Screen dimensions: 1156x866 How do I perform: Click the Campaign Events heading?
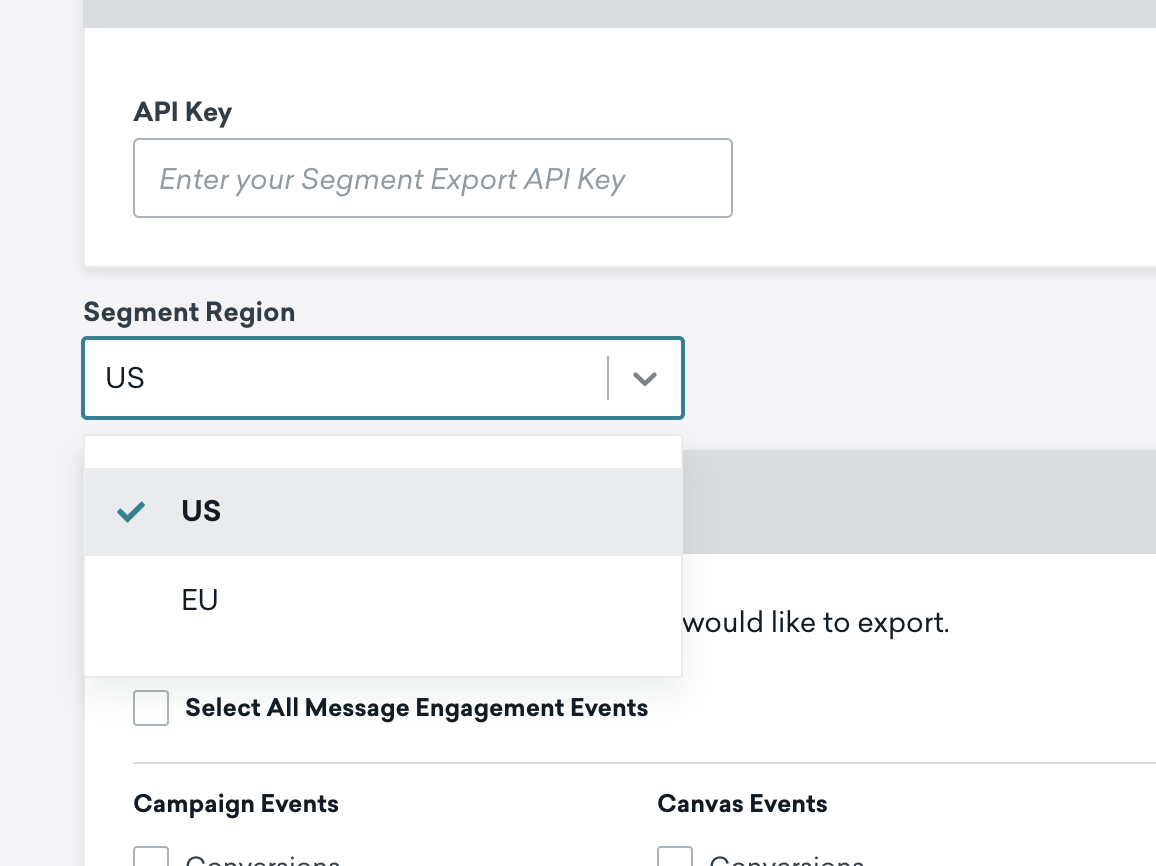click(236, 804)
